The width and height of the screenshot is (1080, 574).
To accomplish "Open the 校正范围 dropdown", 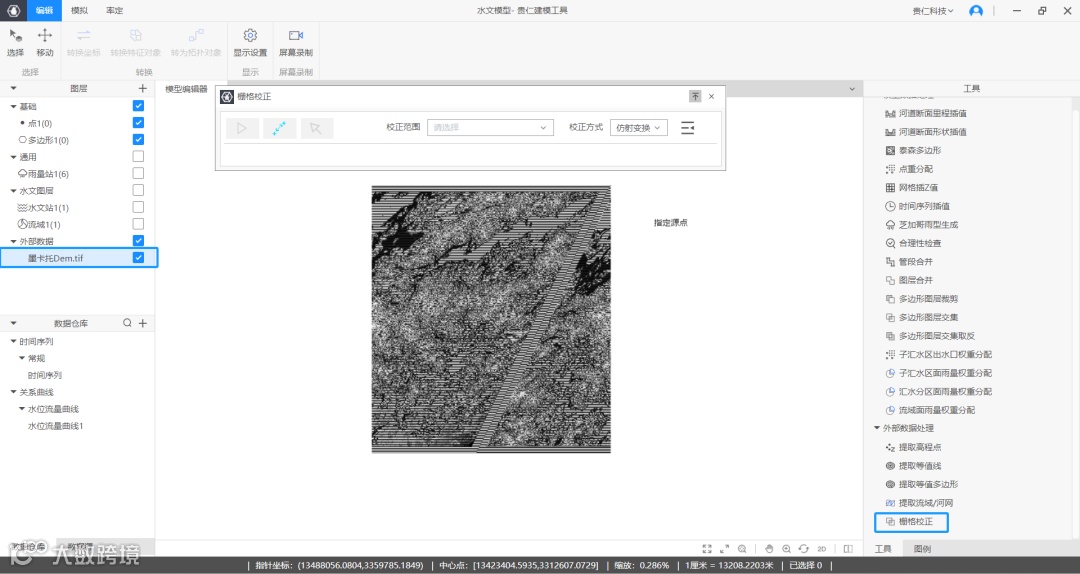I will point(490,127).
